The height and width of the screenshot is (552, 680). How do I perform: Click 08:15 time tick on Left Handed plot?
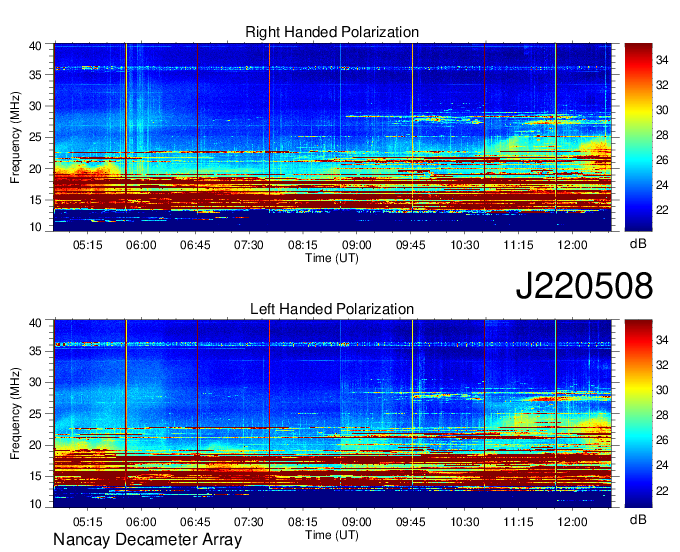pos(303,522)
